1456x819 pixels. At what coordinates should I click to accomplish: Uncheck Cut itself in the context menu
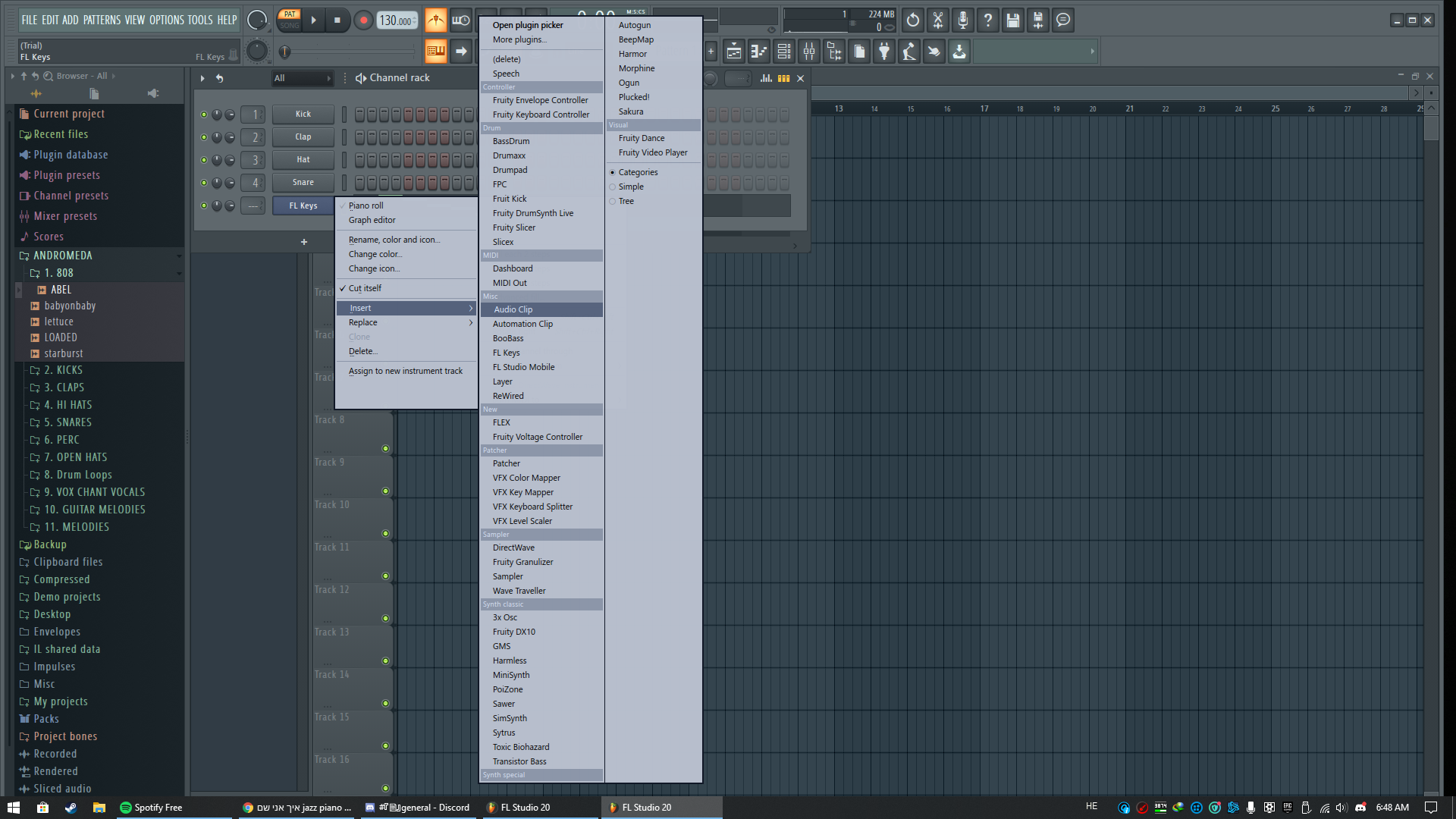365,288
